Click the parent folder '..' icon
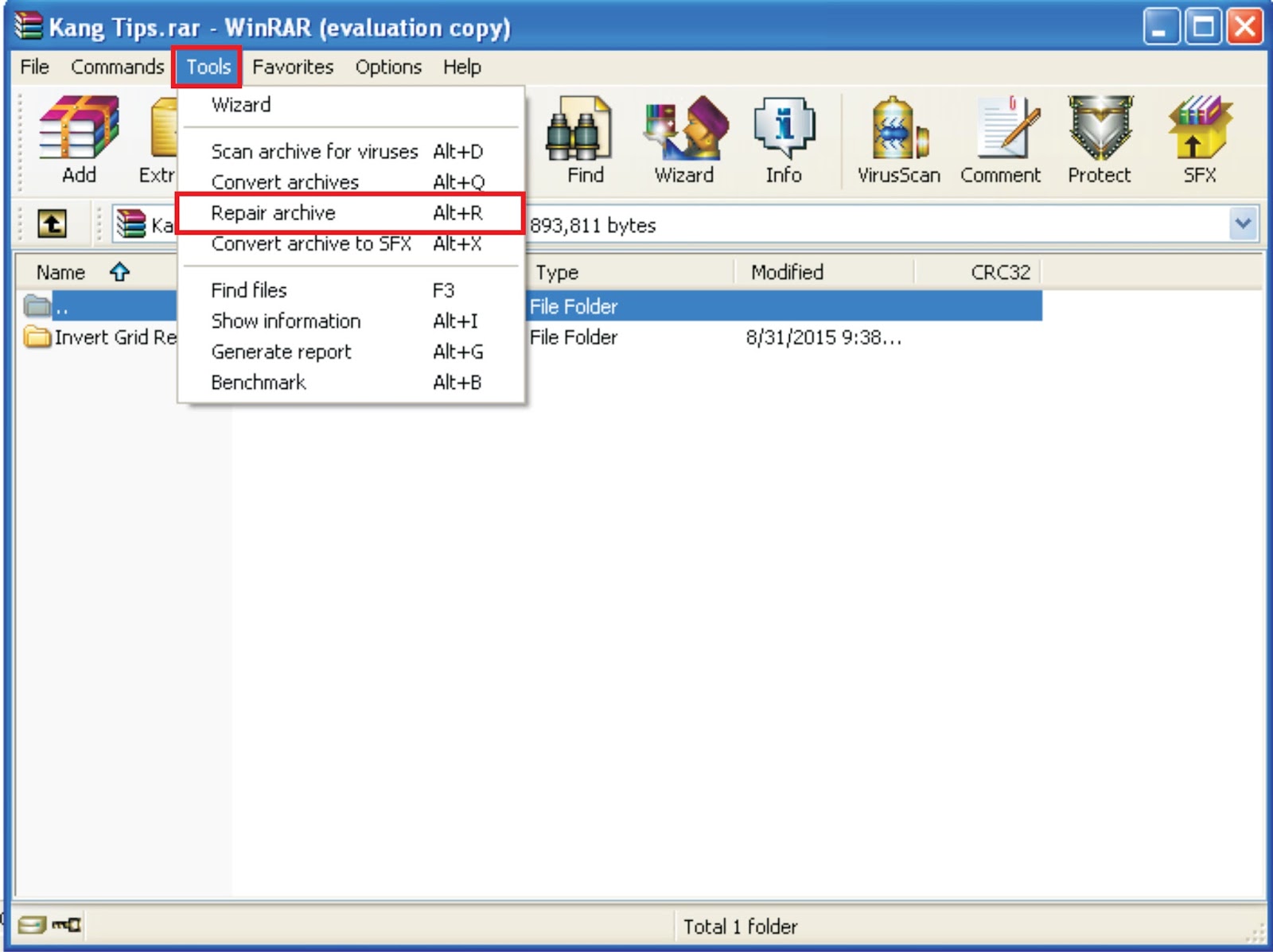The height and width of the screenshot is (952, 1273). coord(37,305)
